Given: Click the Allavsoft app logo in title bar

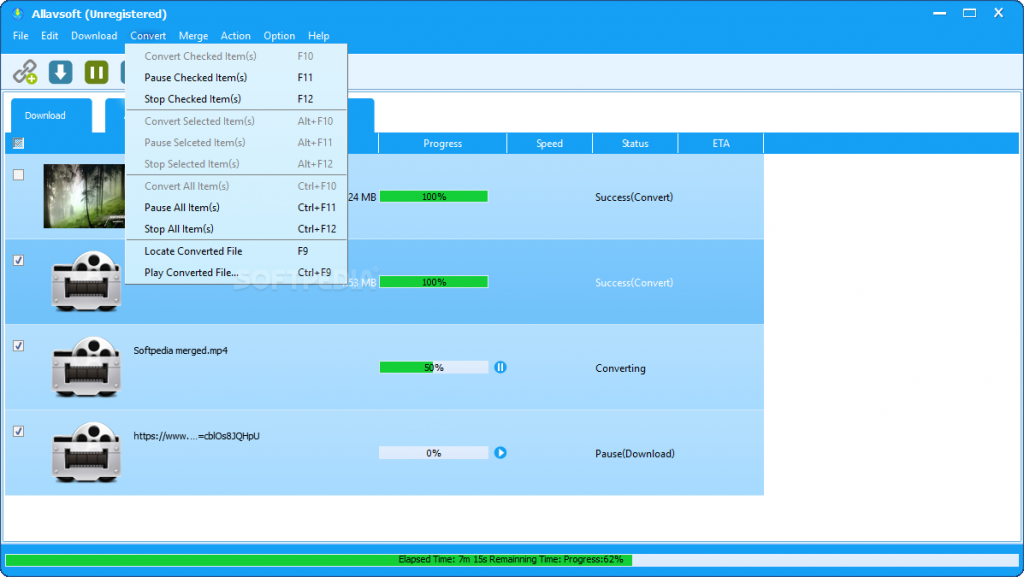Looking at the screenshot, I should (18, 14).
